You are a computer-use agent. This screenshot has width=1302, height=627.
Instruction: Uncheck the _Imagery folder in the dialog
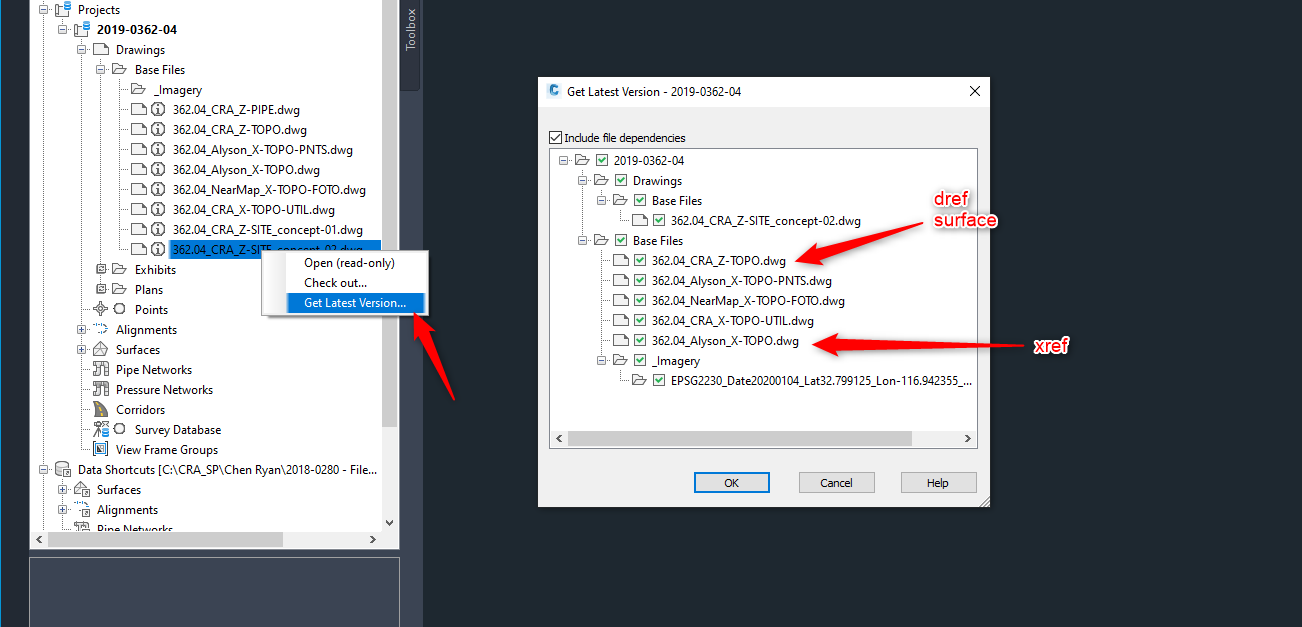click(x=642, y=360)
